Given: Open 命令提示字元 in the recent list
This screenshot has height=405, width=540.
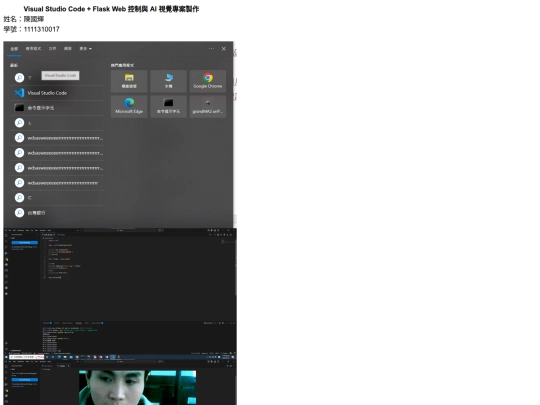Looking at the screenshot, I should pyautogui.click(x=57, y=108).
